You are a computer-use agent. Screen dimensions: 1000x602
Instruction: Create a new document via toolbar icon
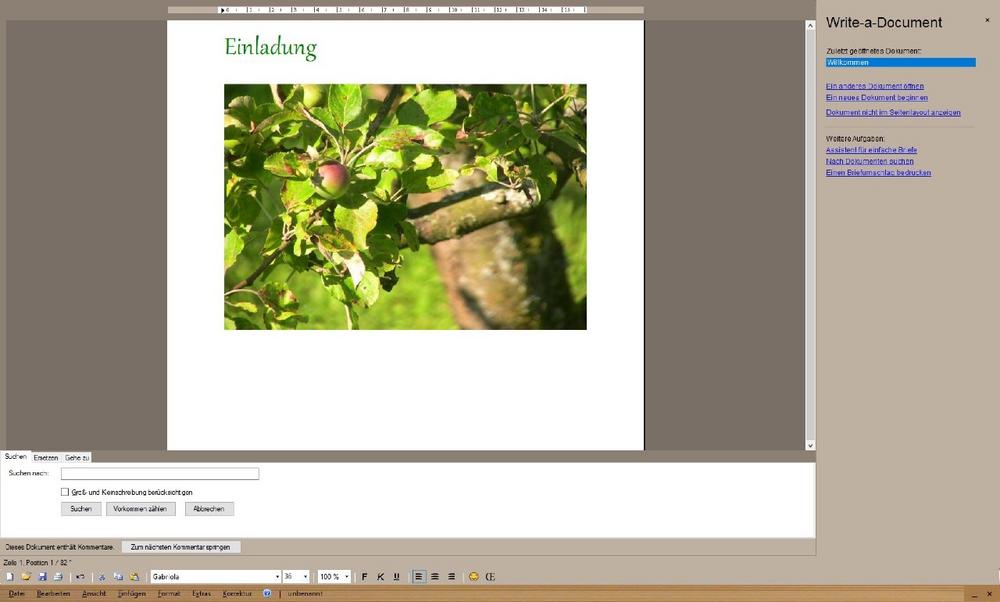click(8, 576)
